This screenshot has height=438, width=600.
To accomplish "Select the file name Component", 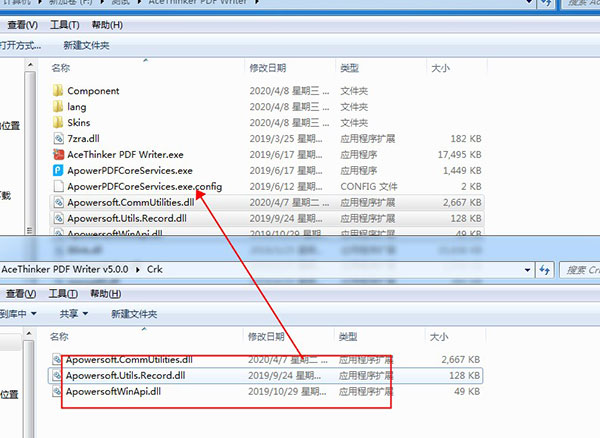I will pos(93,91).
